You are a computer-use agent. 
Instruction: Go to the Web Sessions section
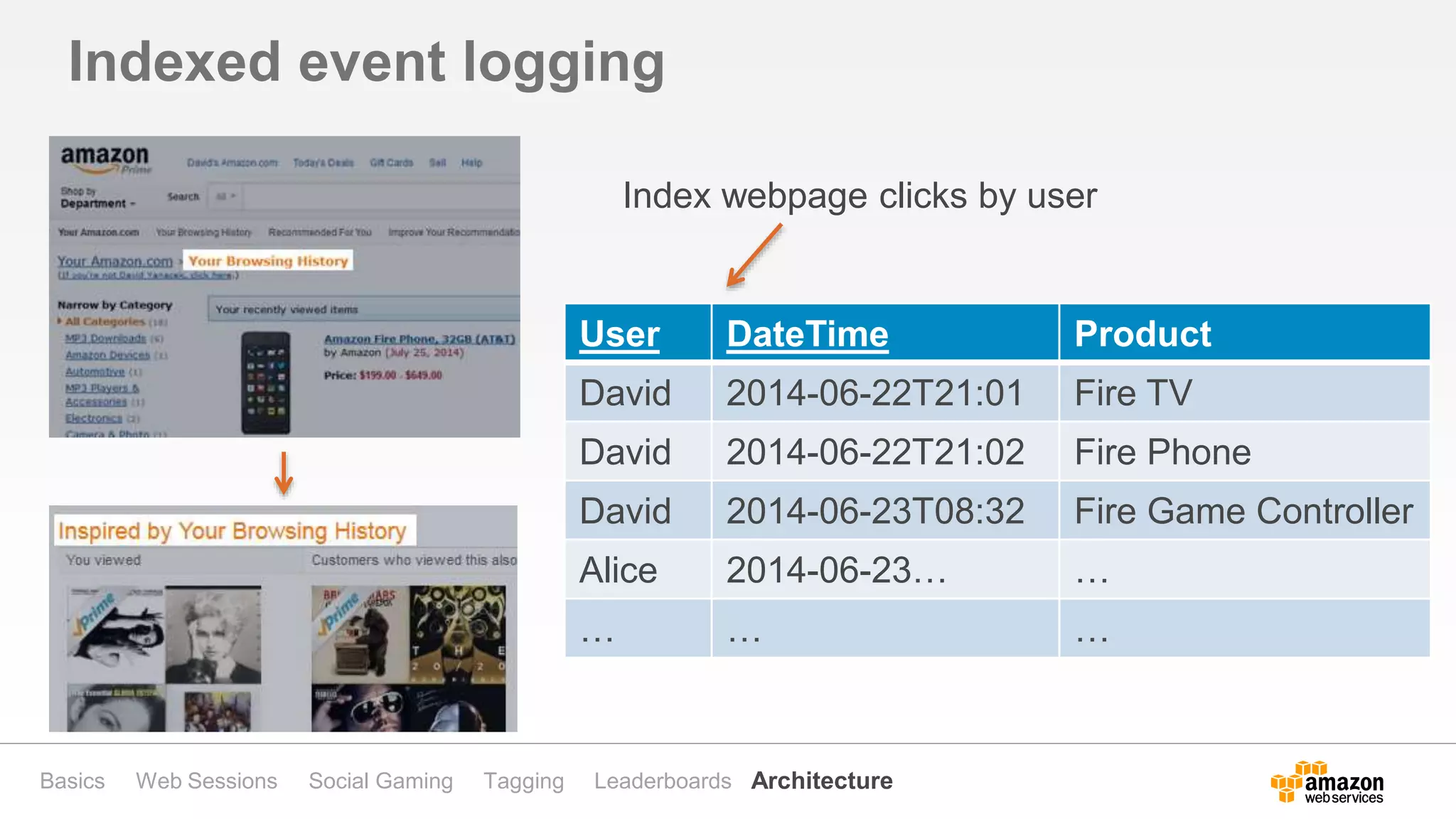[207, 781]
